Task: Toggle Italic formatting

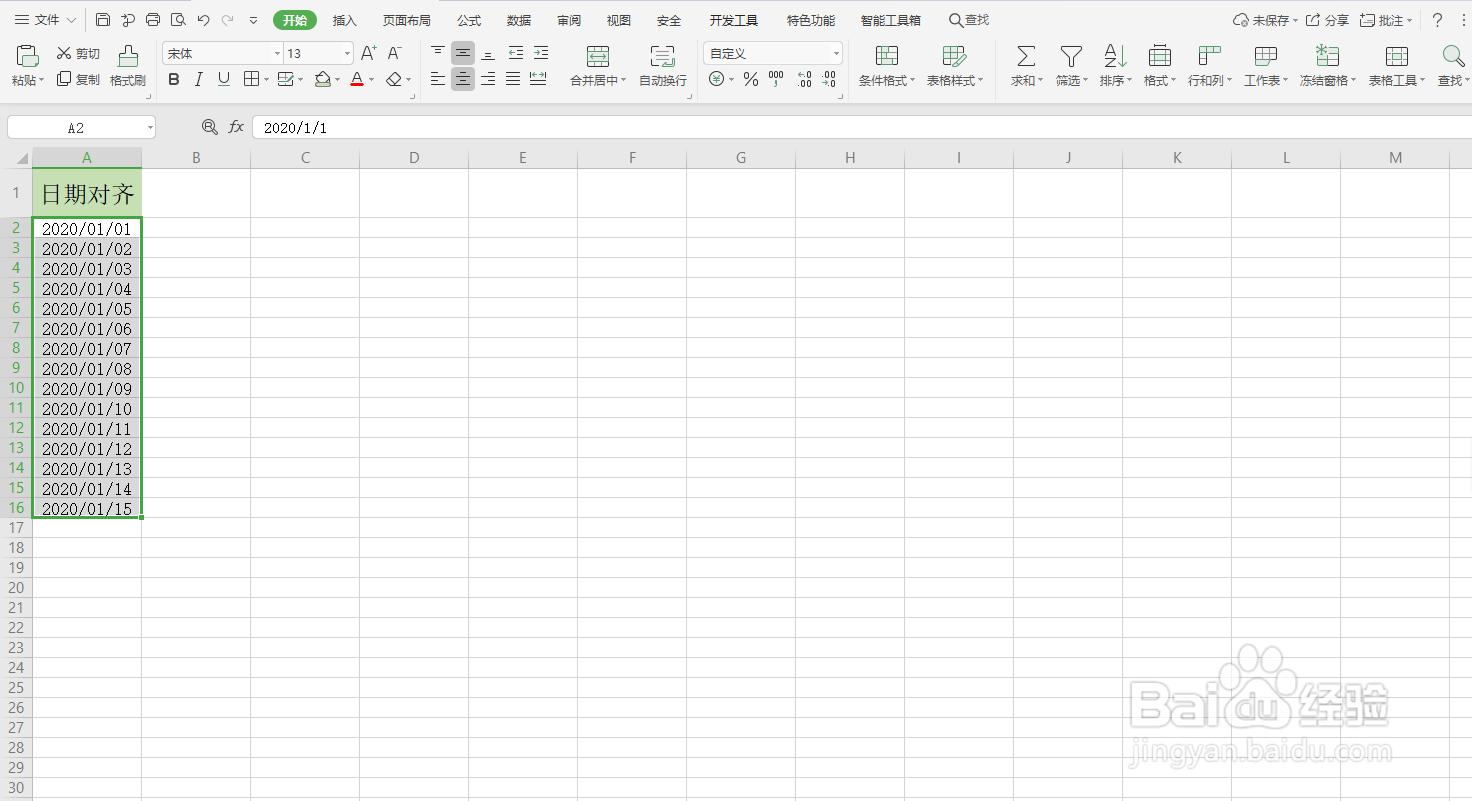Action: pyautogui.click(x=199, y=79)
